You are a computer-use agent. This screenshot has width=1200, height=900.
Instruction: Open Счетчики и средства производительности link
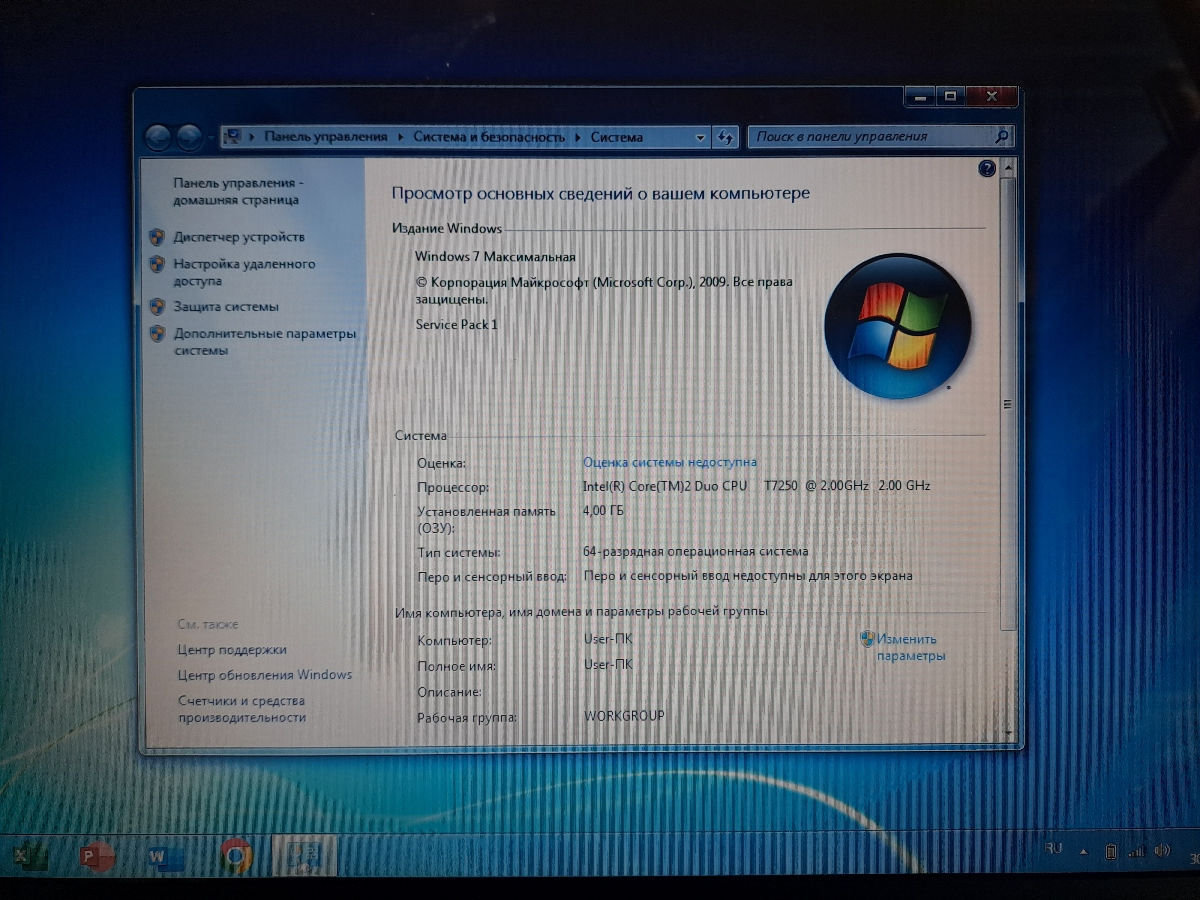242,709
